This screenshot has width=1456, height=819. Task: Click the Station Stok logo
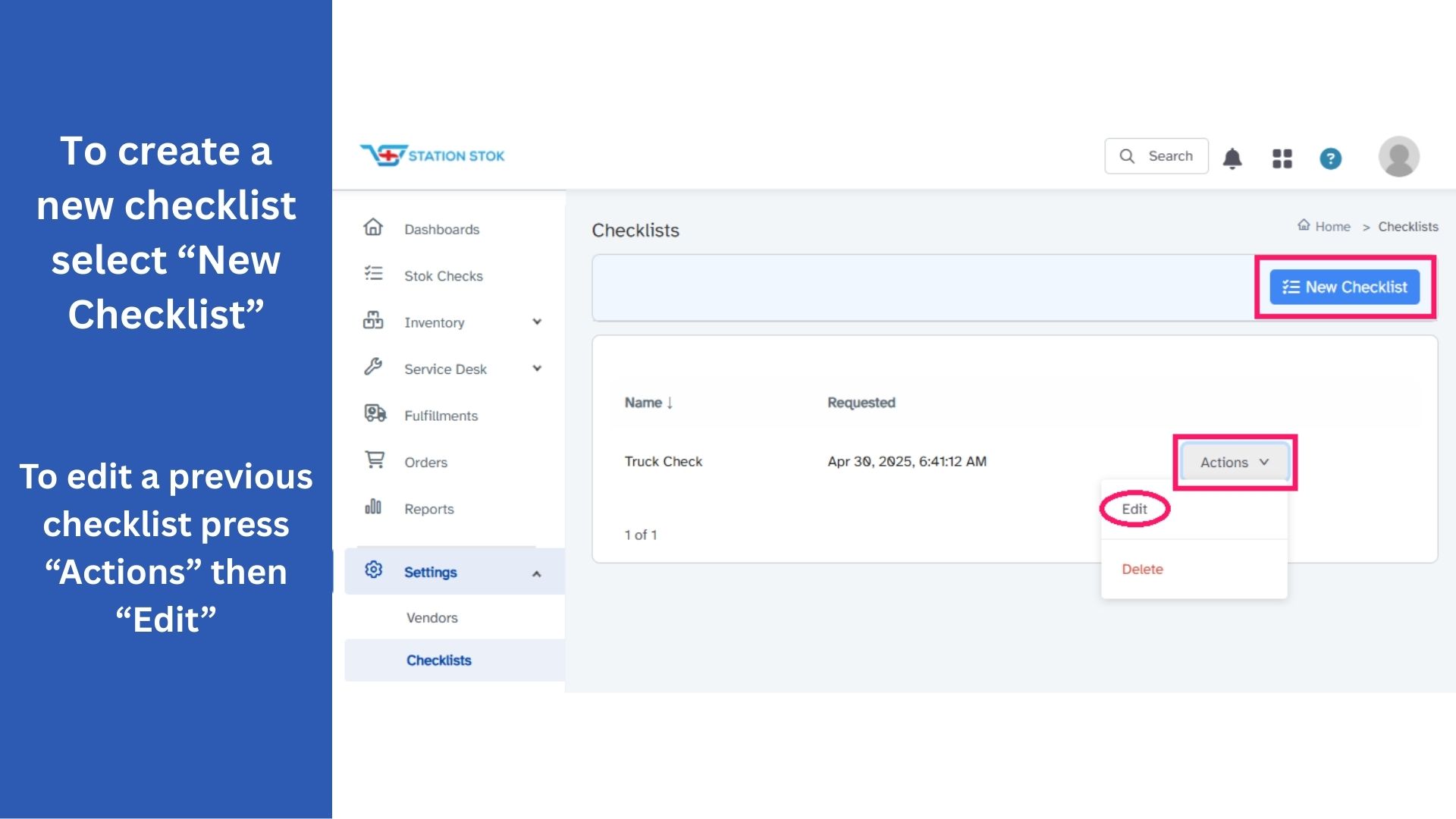coord(432,155)
